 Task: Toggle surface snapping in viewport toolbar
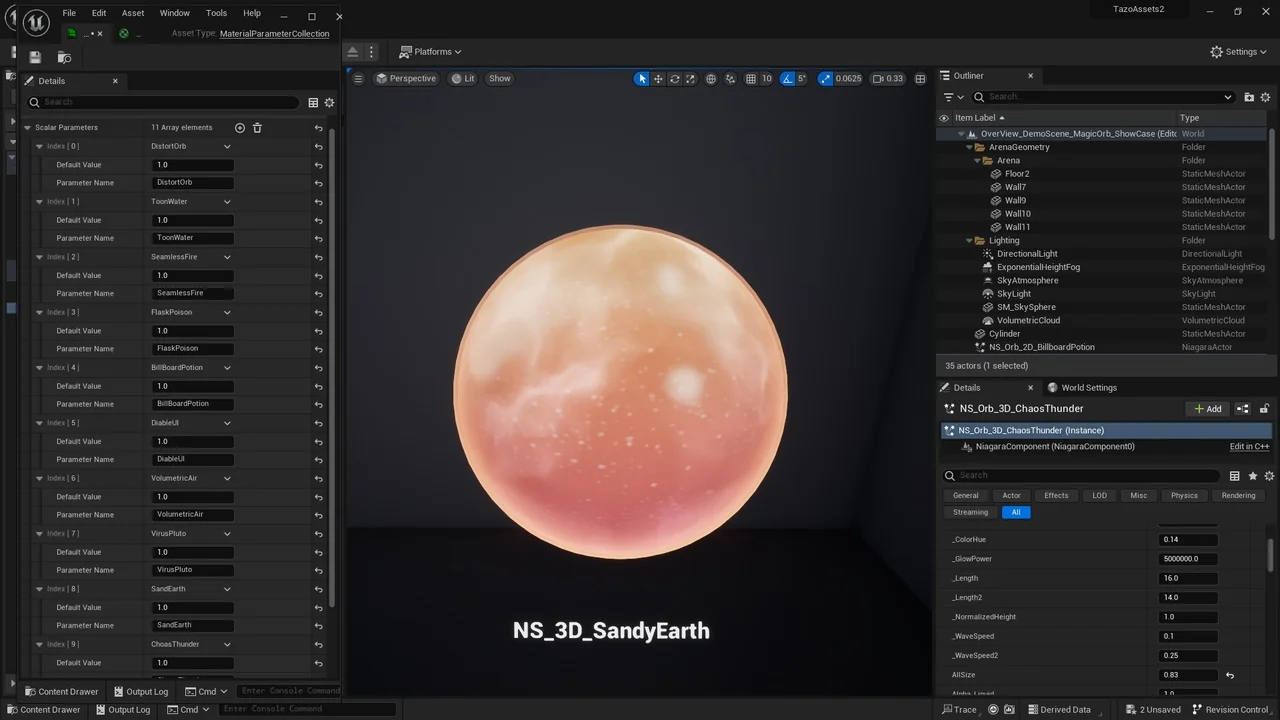click(x=730, y=78)
